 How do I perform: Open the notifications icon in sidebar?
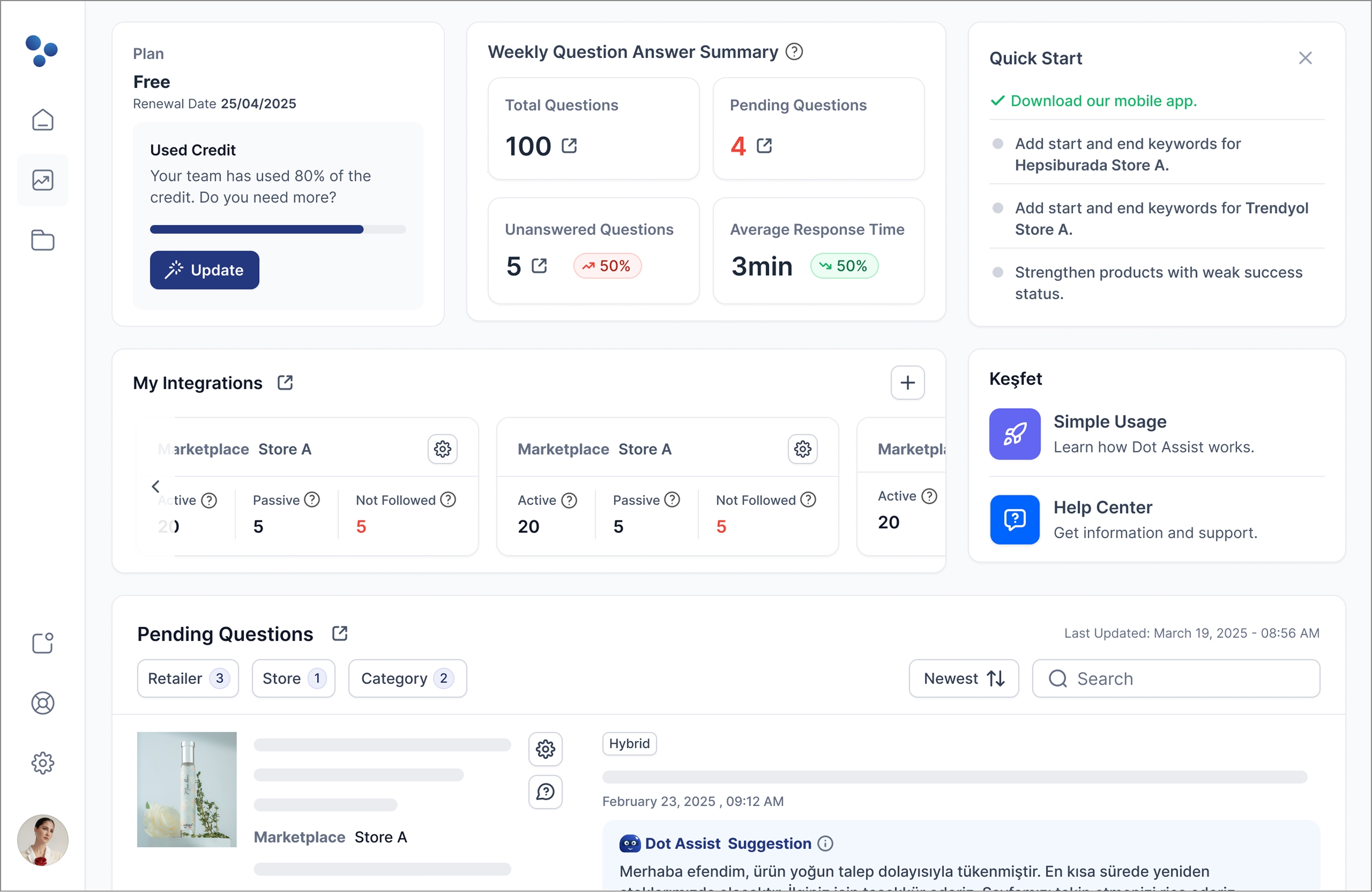tap(43, 642)
